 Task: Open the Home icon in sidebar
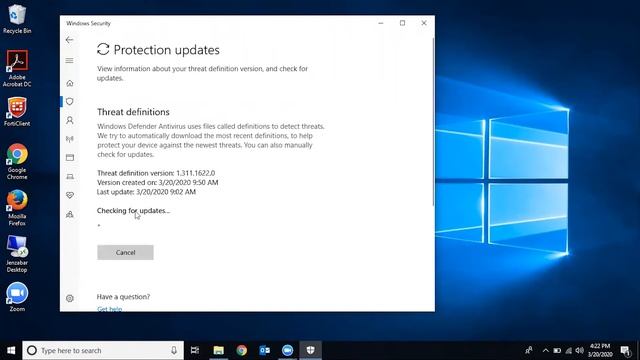pyautogui.click(x=70, y=83)
